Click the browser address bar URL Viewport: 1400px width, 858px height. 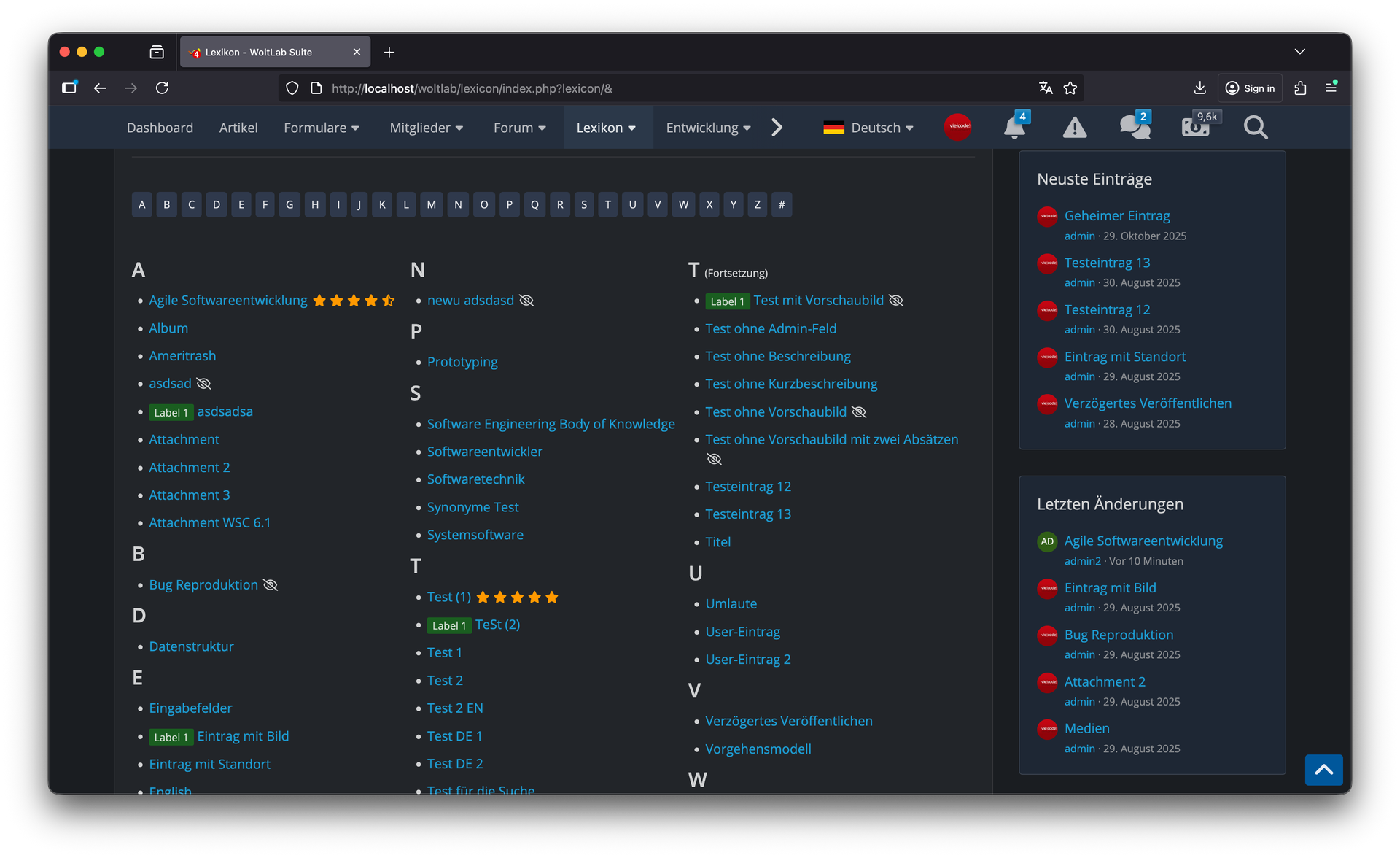pos(472,88)
